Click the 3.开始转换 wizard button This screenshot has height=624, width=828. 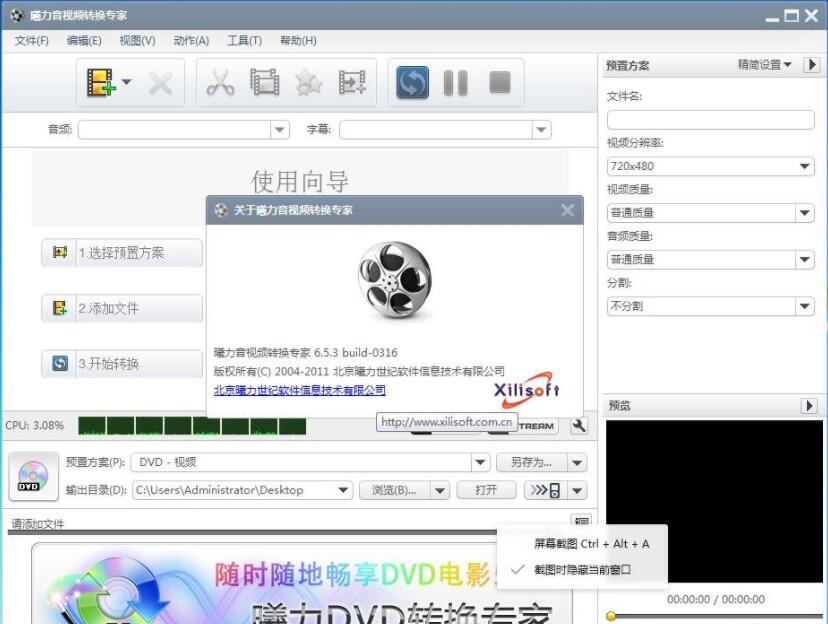122,363
